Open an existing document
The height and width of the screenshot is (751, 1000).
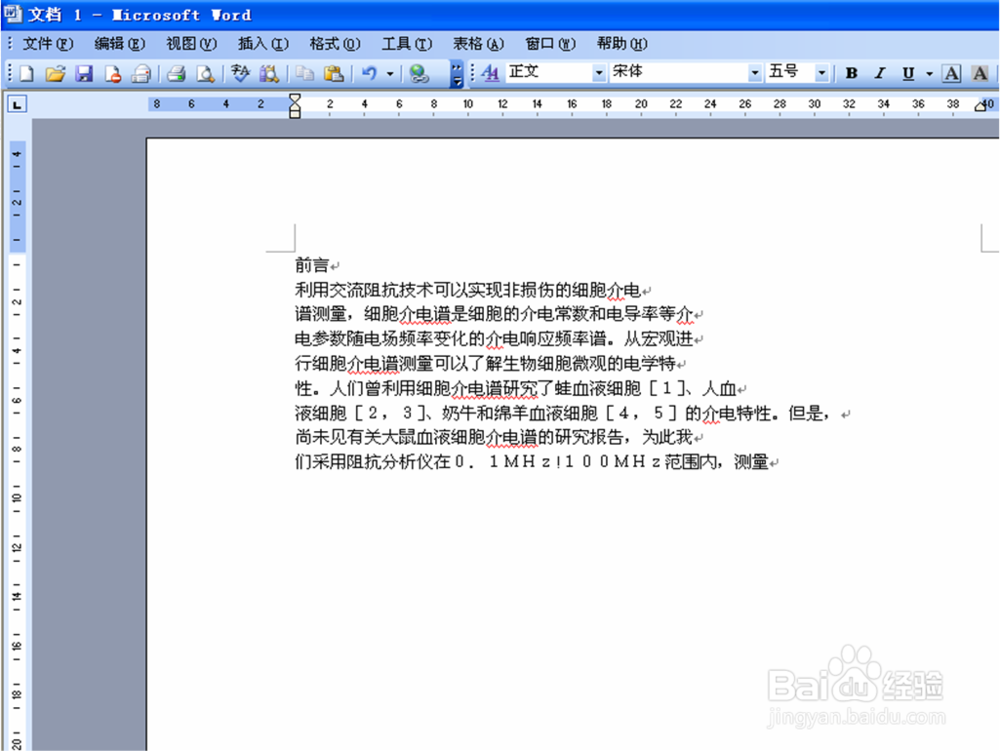point(55,72)
